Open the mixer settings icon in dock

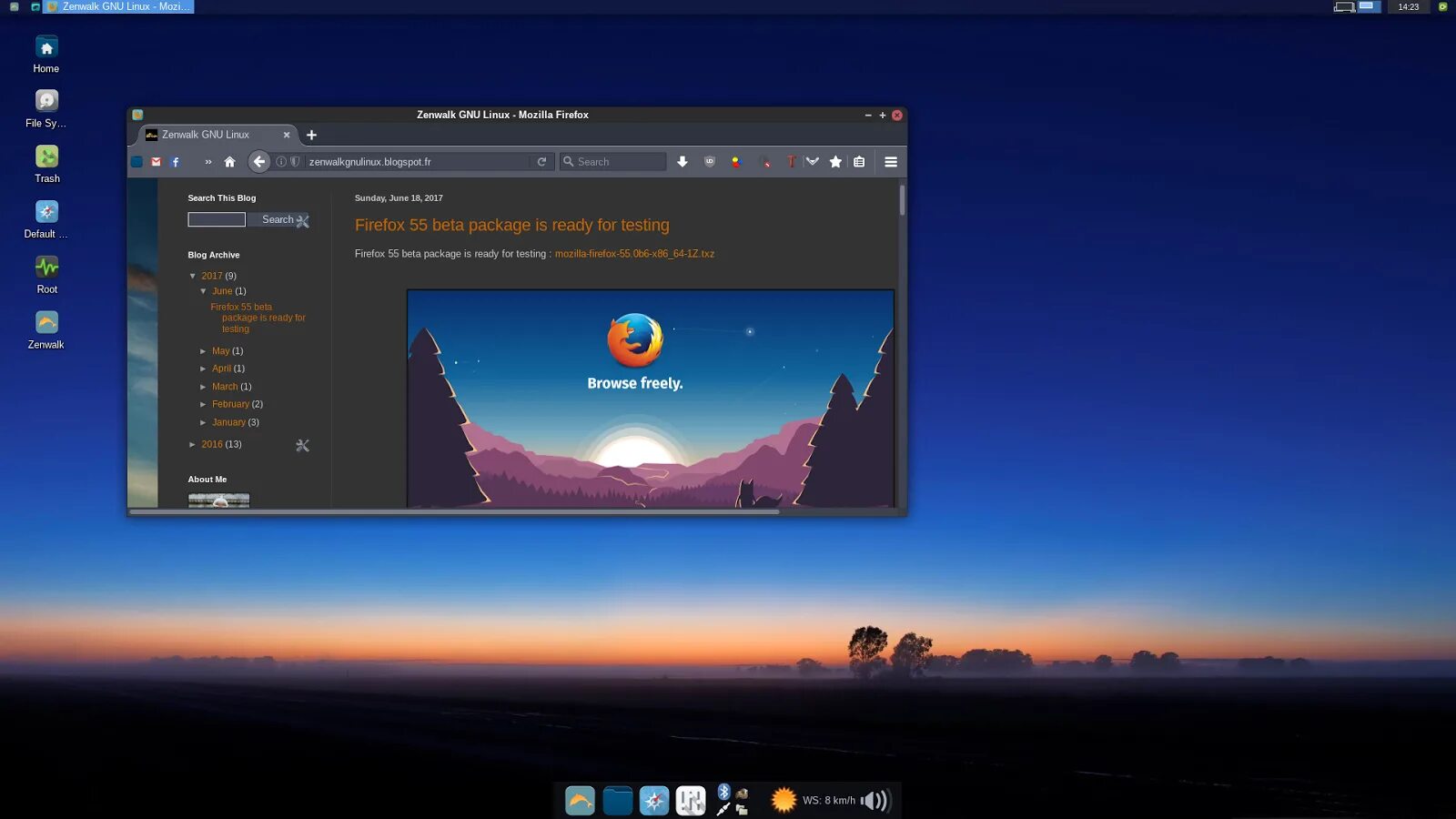click(x=691, y=800)
